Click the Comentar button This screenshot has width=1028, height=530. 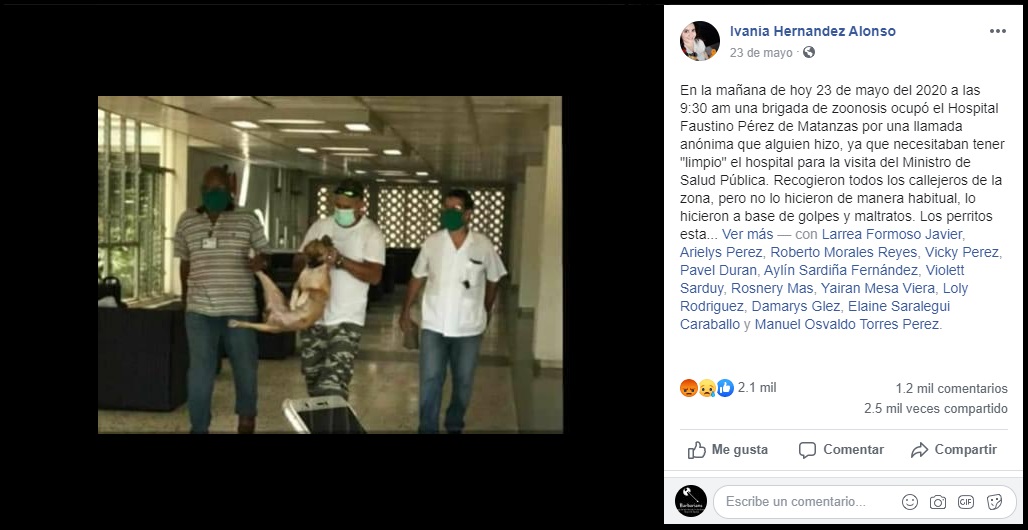click(x=841, y=450)
